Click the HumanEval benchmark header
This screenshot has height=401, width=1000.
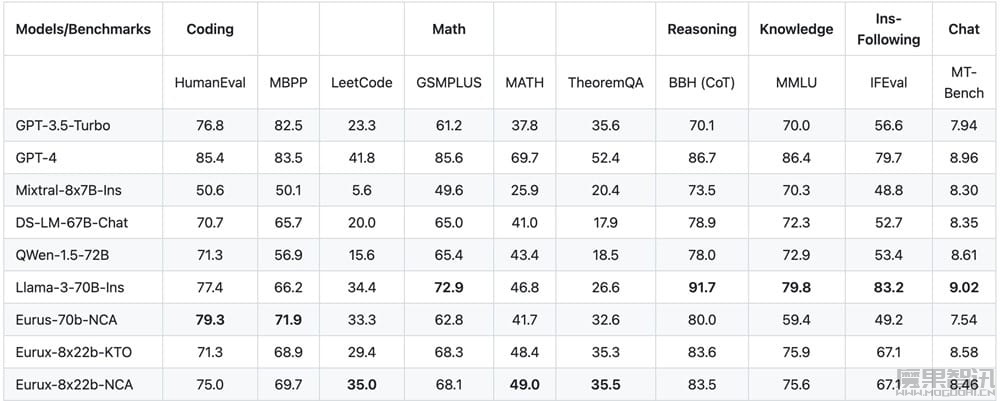[x=210, y=83]
